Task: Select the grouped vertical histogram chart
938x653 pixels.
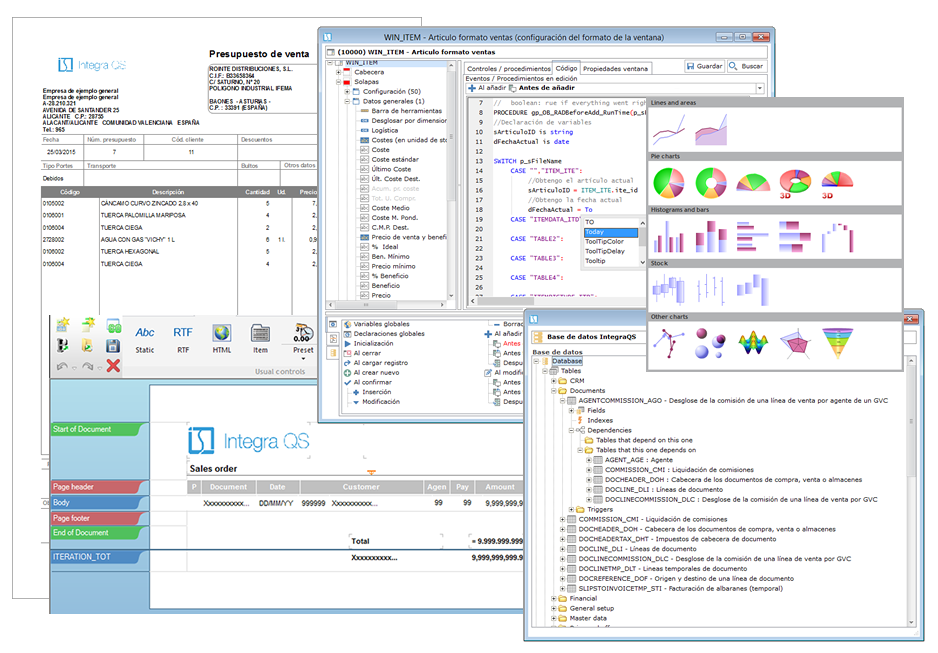Action: pos(669,237)
